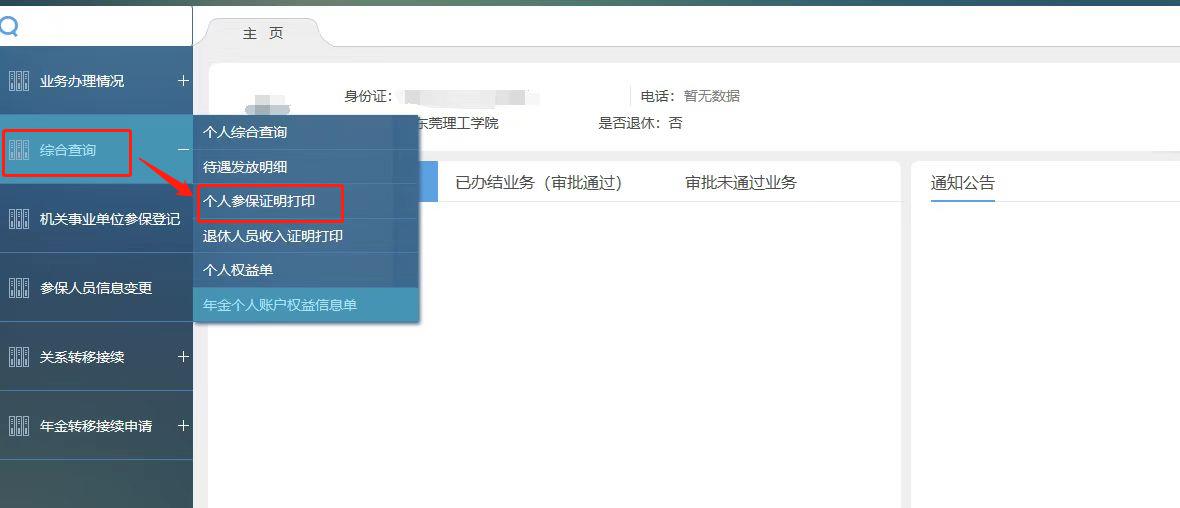This screenshot has width=1180, height=508.
Task: Click the icon beside 机关事业单位参保登记
Action: [x=18, y=219]
